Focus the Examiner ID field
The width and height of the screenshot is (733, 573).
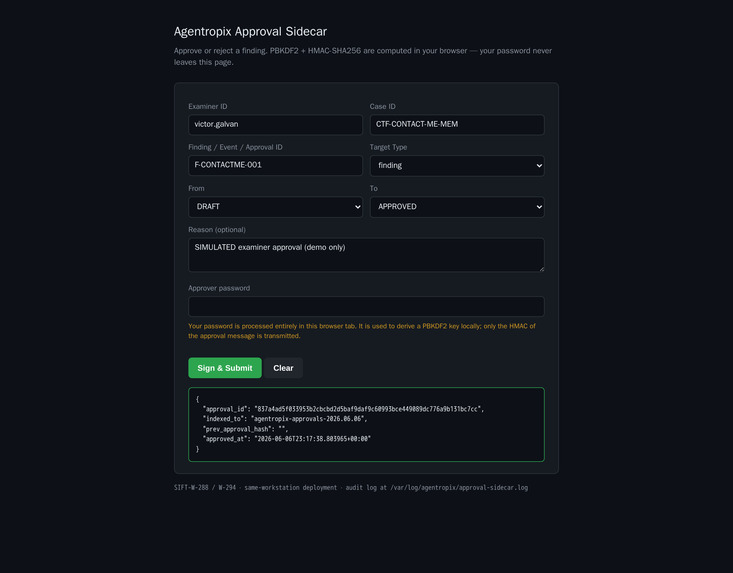275,124
